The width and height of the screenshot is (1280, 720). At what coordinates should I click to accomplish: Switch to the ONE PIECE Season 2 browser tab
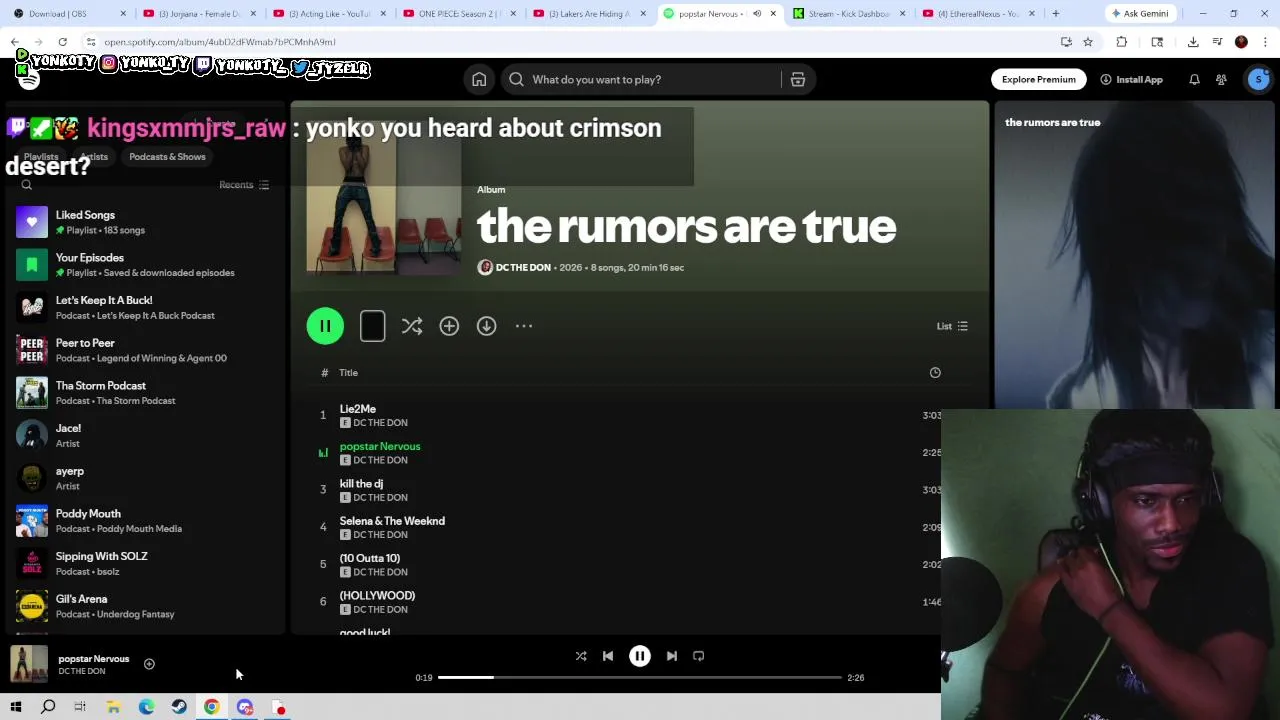[458, 13]
